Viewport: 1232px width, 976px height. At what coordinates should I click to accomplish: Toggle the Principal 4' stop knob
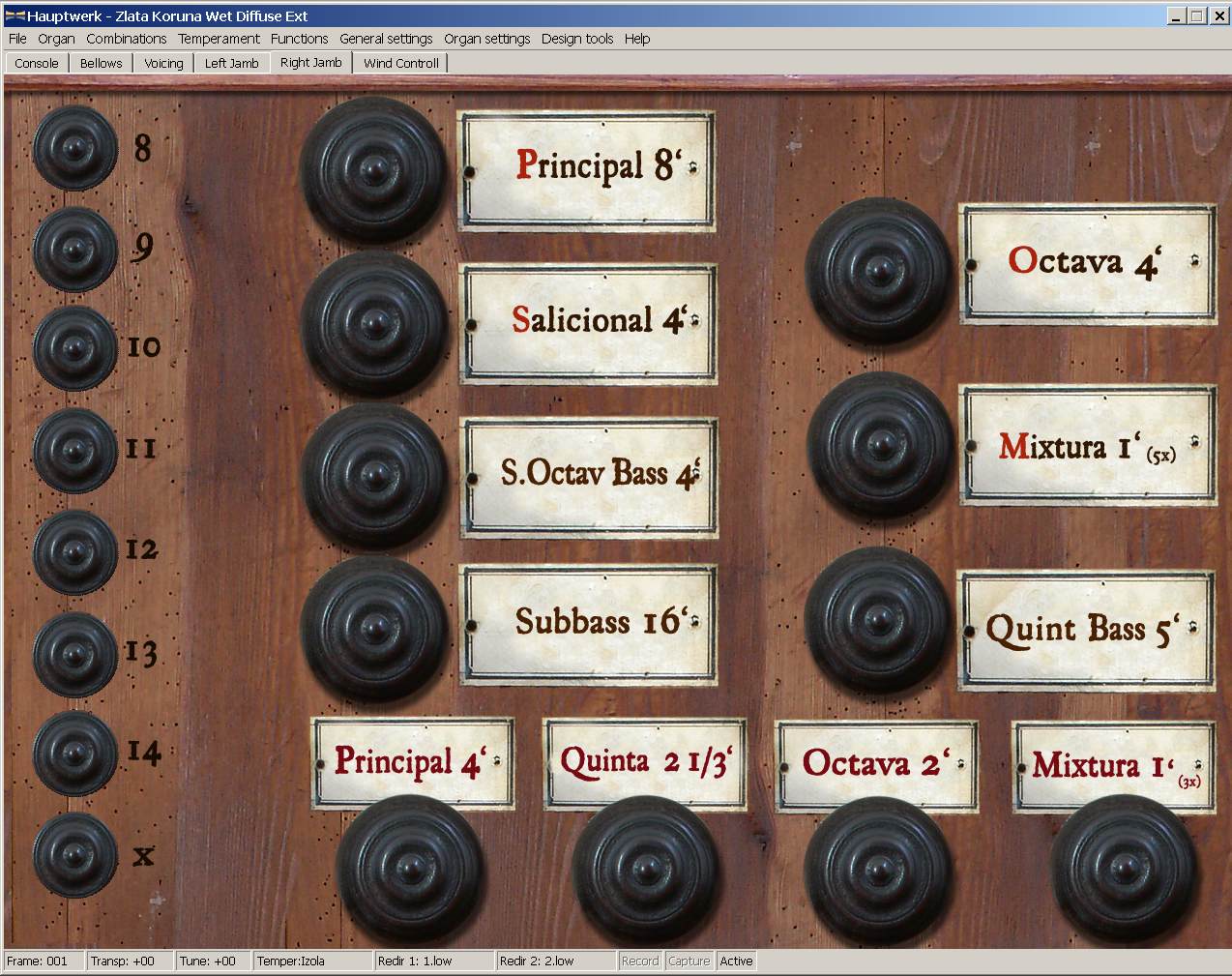pos(410,867)
